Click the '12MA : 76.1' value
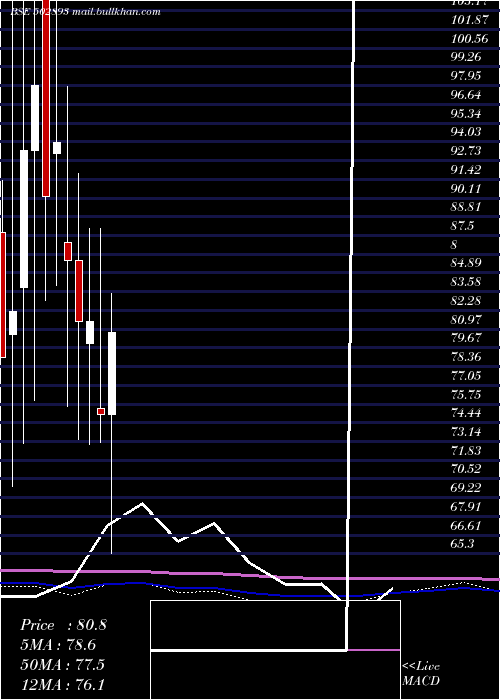The height and width of the screenshot is (700, 500). click(62, 684)
